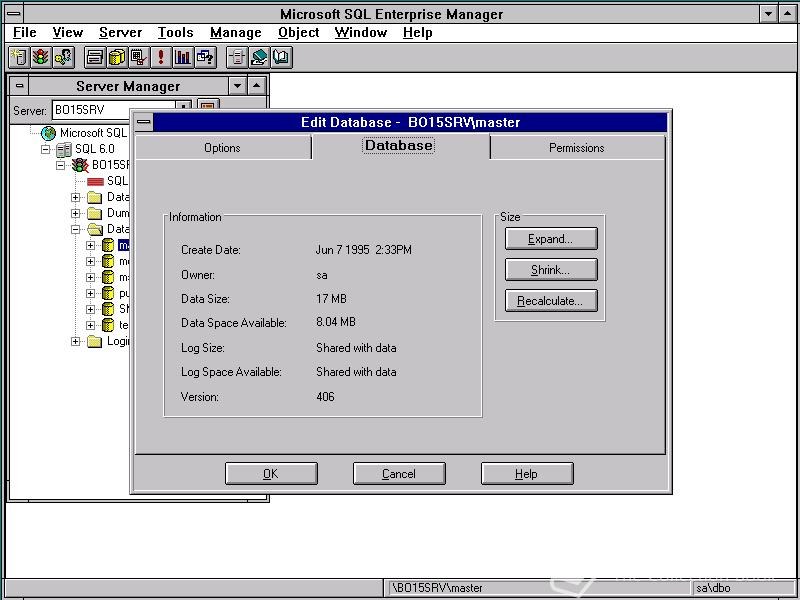The width and height of the screenshot is (800, 600).
Task: Select the red SQL Executive icon in tree
Action: [x=95, y=182]
